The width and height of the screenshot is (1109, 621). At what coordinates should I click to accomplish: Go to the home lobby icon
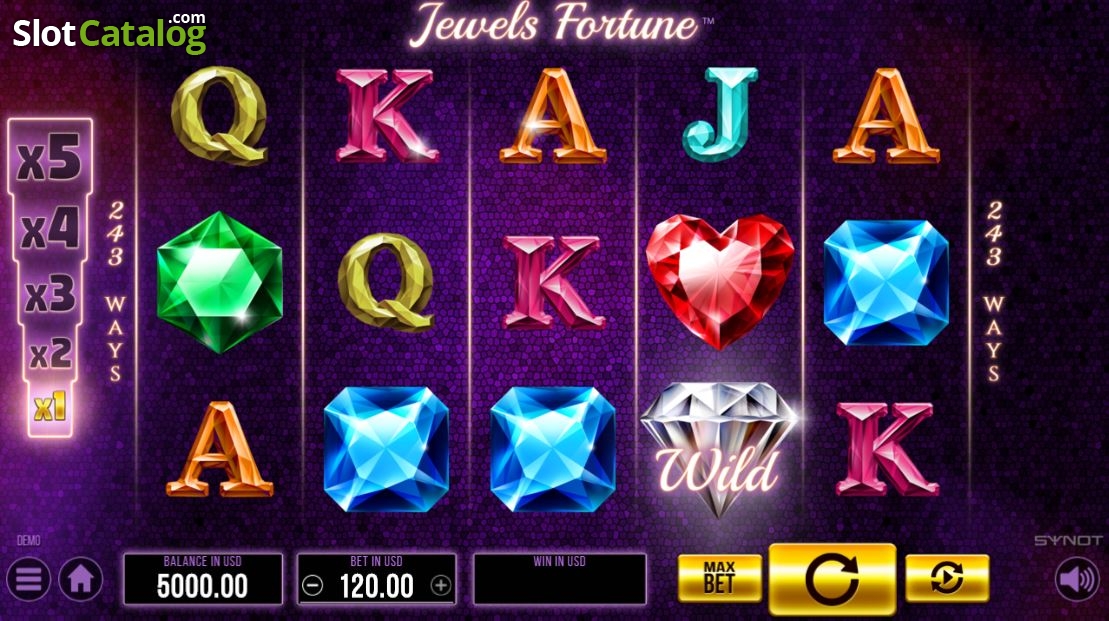click(81, 579)
